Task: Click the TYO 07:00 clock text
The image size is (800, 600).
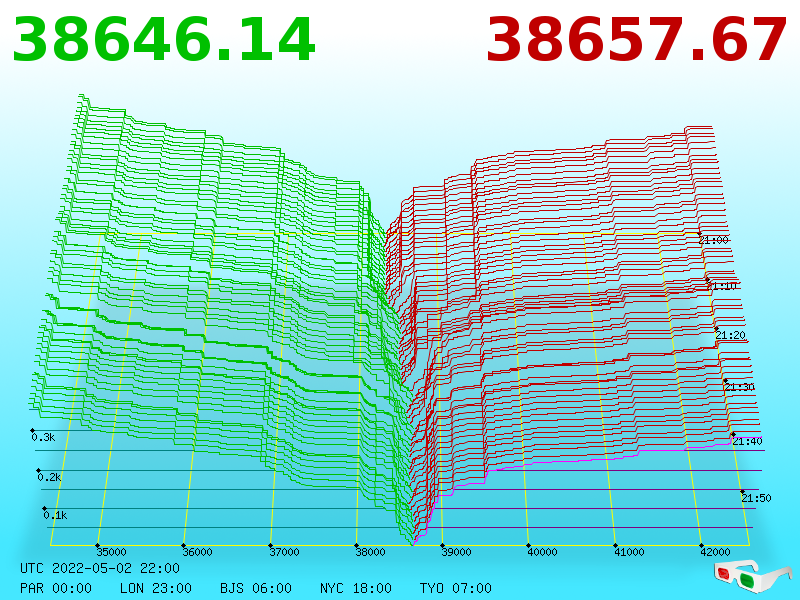Action: [x=456, y=588]
